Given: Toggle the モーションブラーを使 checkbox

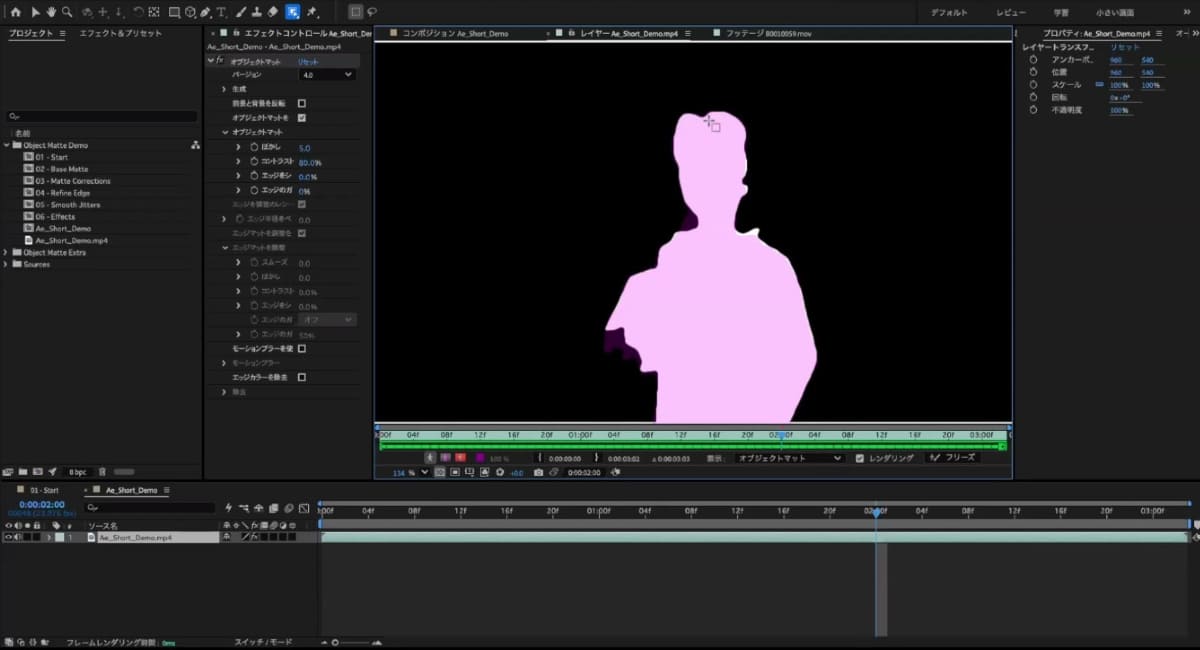Looking at the screenshot, I should click(302, 348).
